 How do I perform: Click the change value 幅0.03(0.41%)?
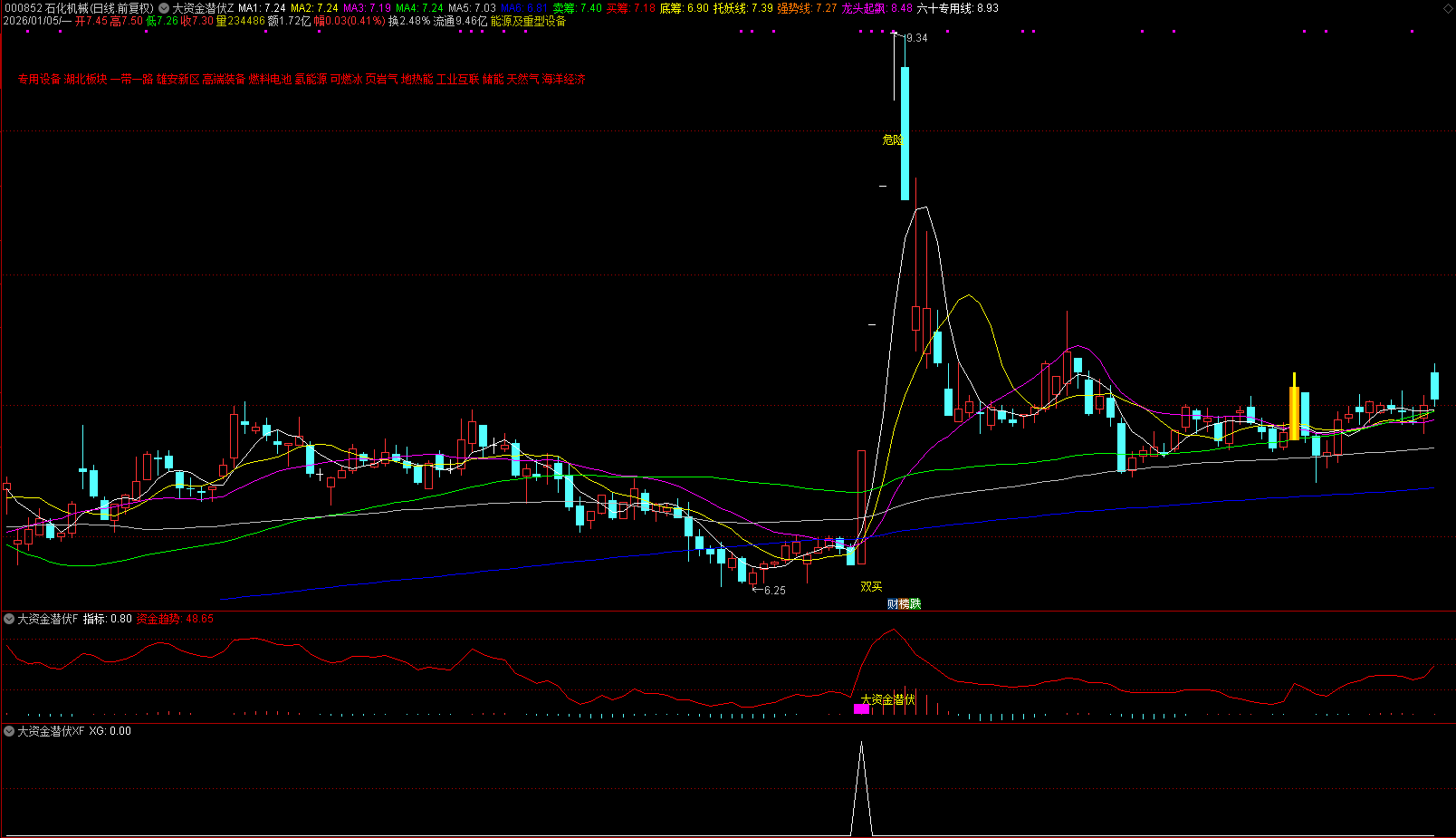350,21
